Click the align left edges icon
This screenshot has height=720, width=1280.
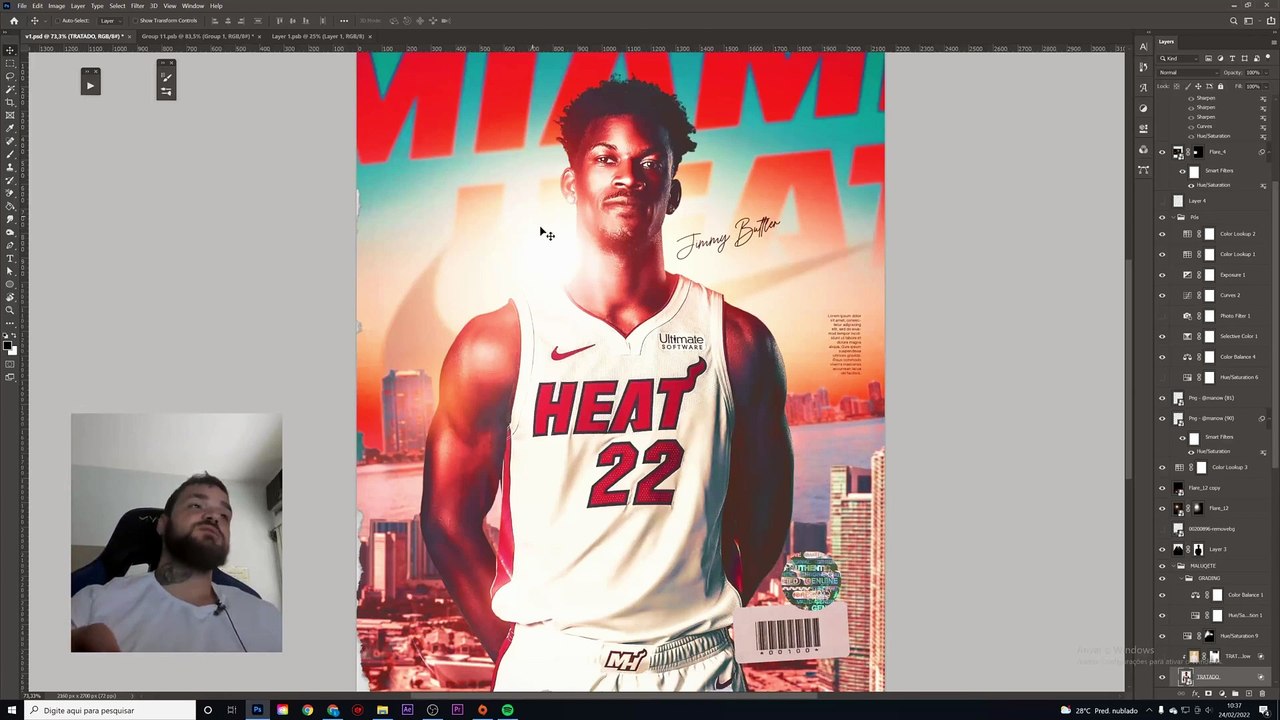(214, 21)
